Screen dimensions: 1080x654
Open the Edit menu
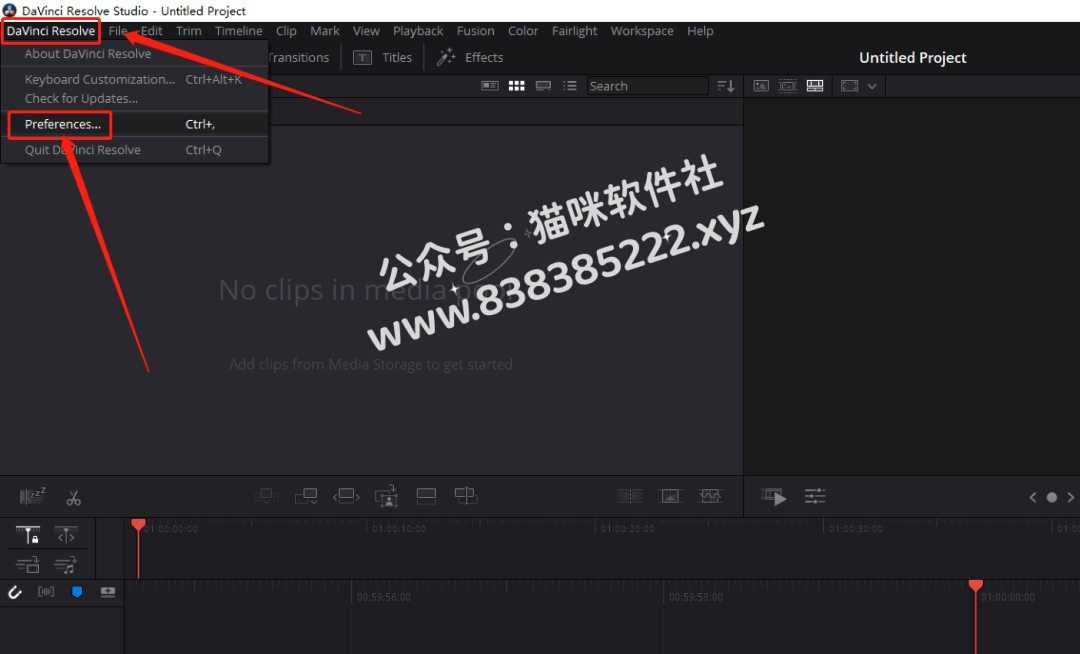[x=152, y=31]
